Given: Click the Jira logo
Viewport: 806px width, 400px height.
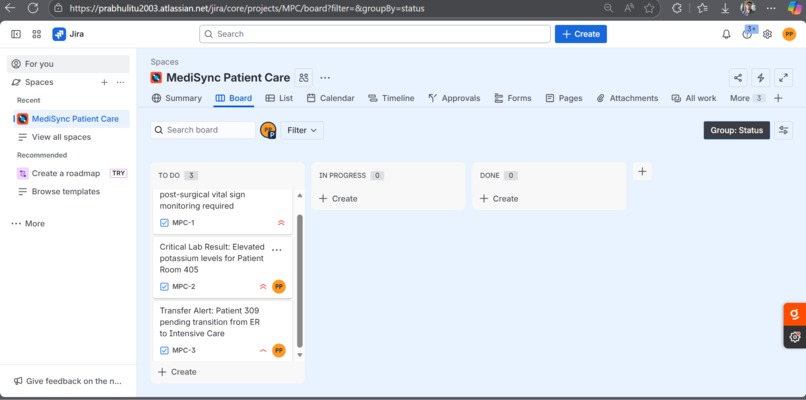Looking at the screenshot, I should (x=68, y=34).
